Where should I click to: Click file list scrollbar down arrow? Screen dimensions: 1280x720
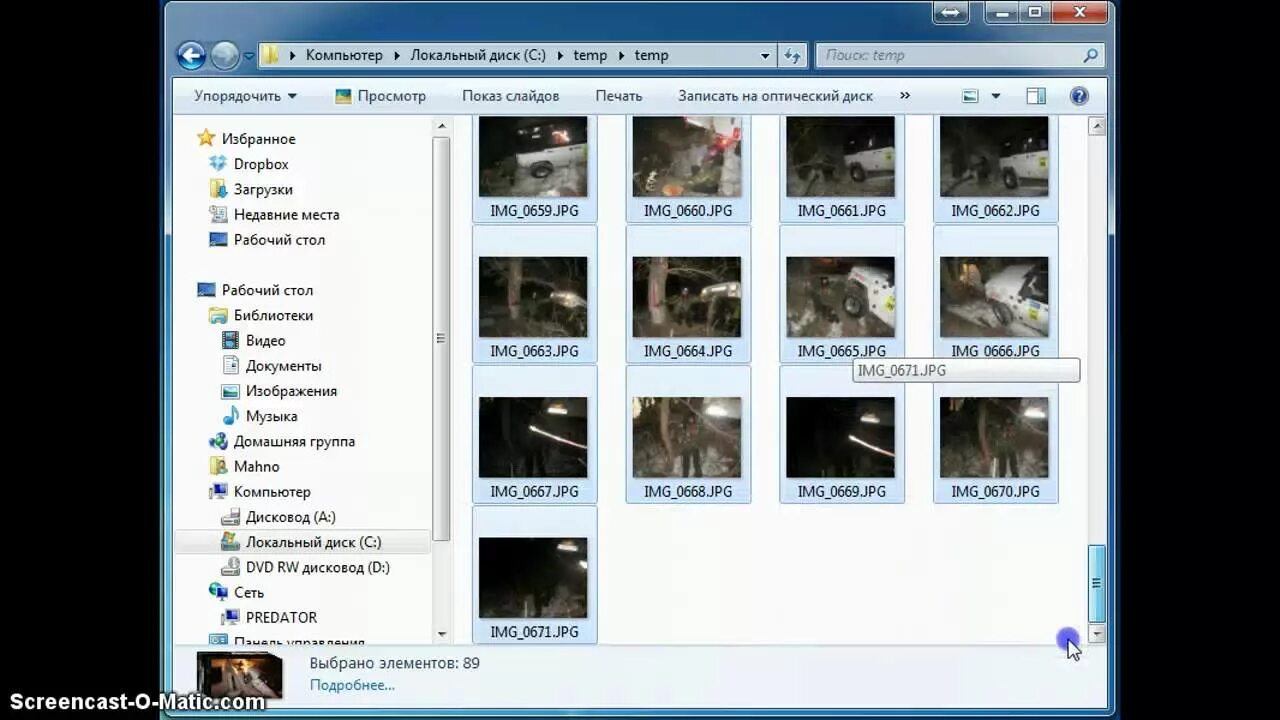click(x=1096, y=633)
